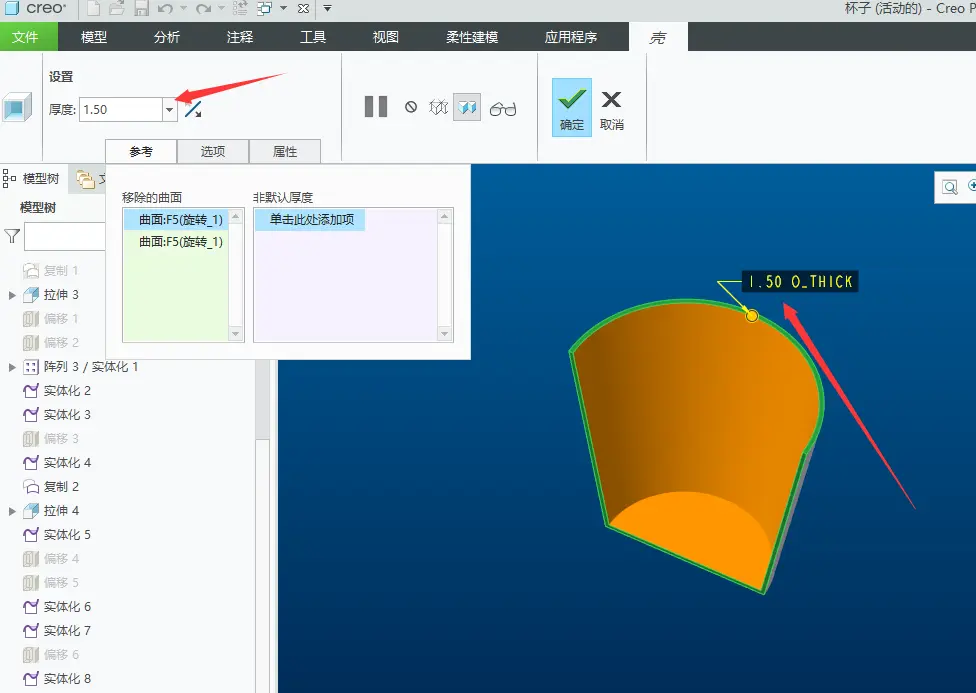Expand the 阵列 3 / 实体化 1 node

pos(12,367)
